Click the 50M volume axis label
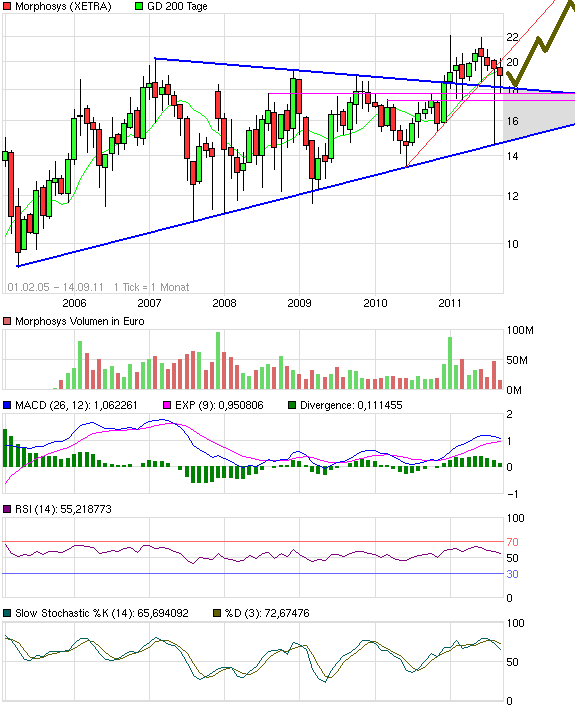This screenshot has height=710, width=575. coord(517,360)
